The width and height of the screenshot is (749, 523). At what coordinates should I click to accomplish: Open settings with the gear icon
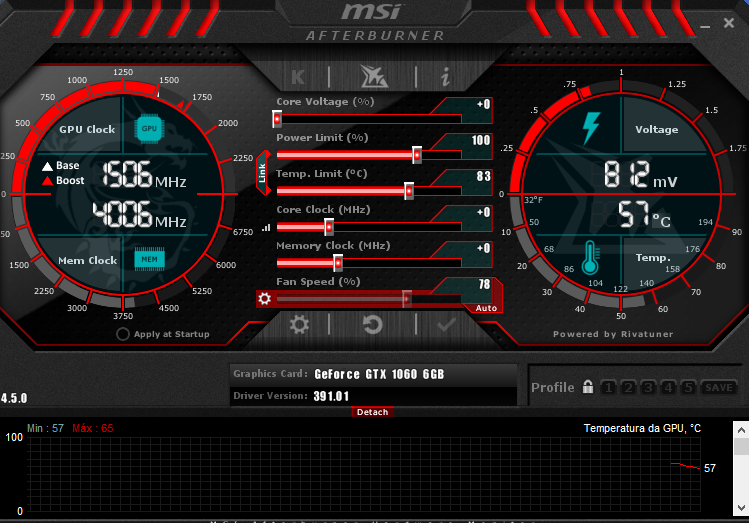[300, 325]
